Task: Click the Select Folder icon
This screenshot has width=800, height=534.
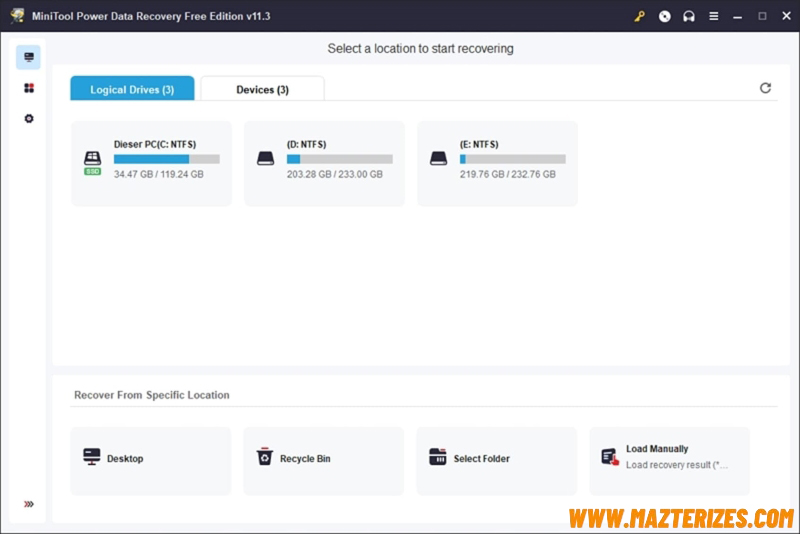Action: tap(438, 457)
